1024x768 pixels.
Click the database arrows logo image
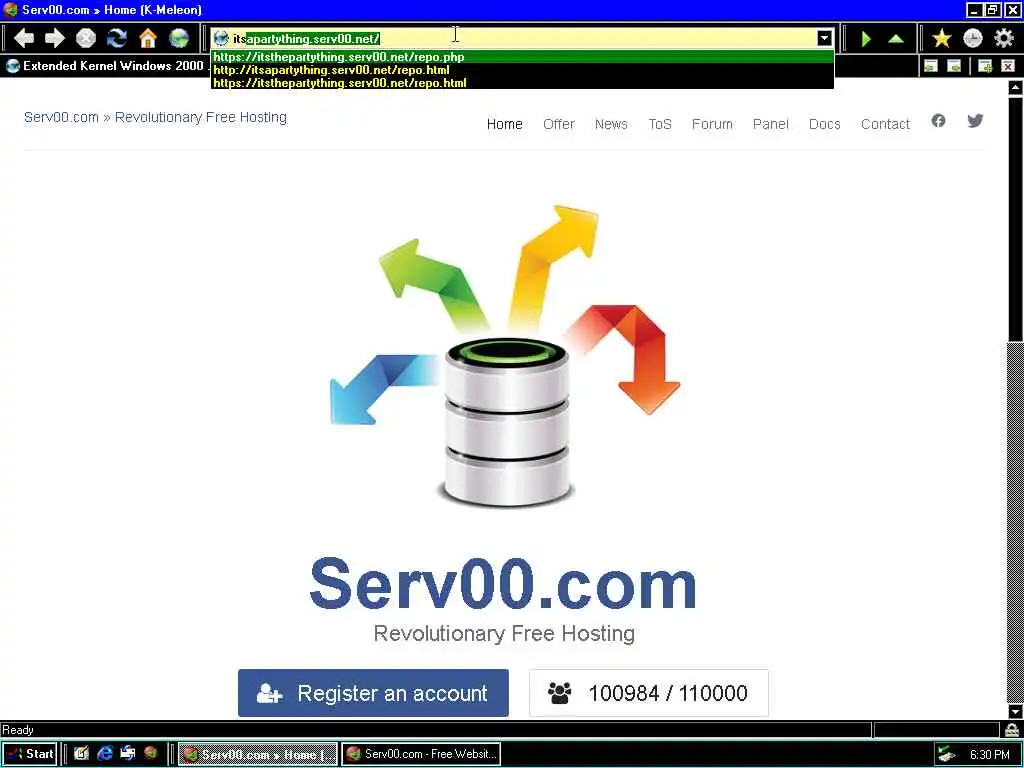point(505,356)
